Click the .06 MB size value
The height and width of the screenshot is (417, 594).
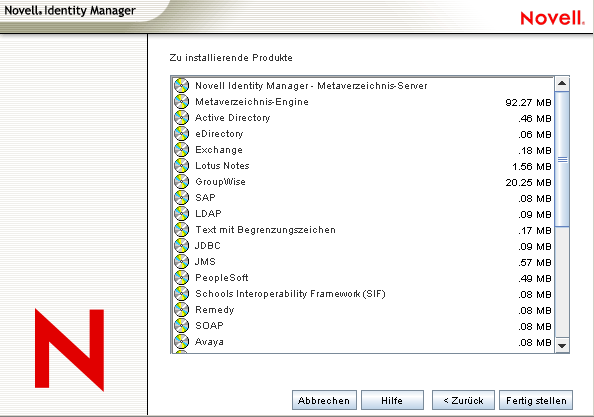(x=535, y=134)
